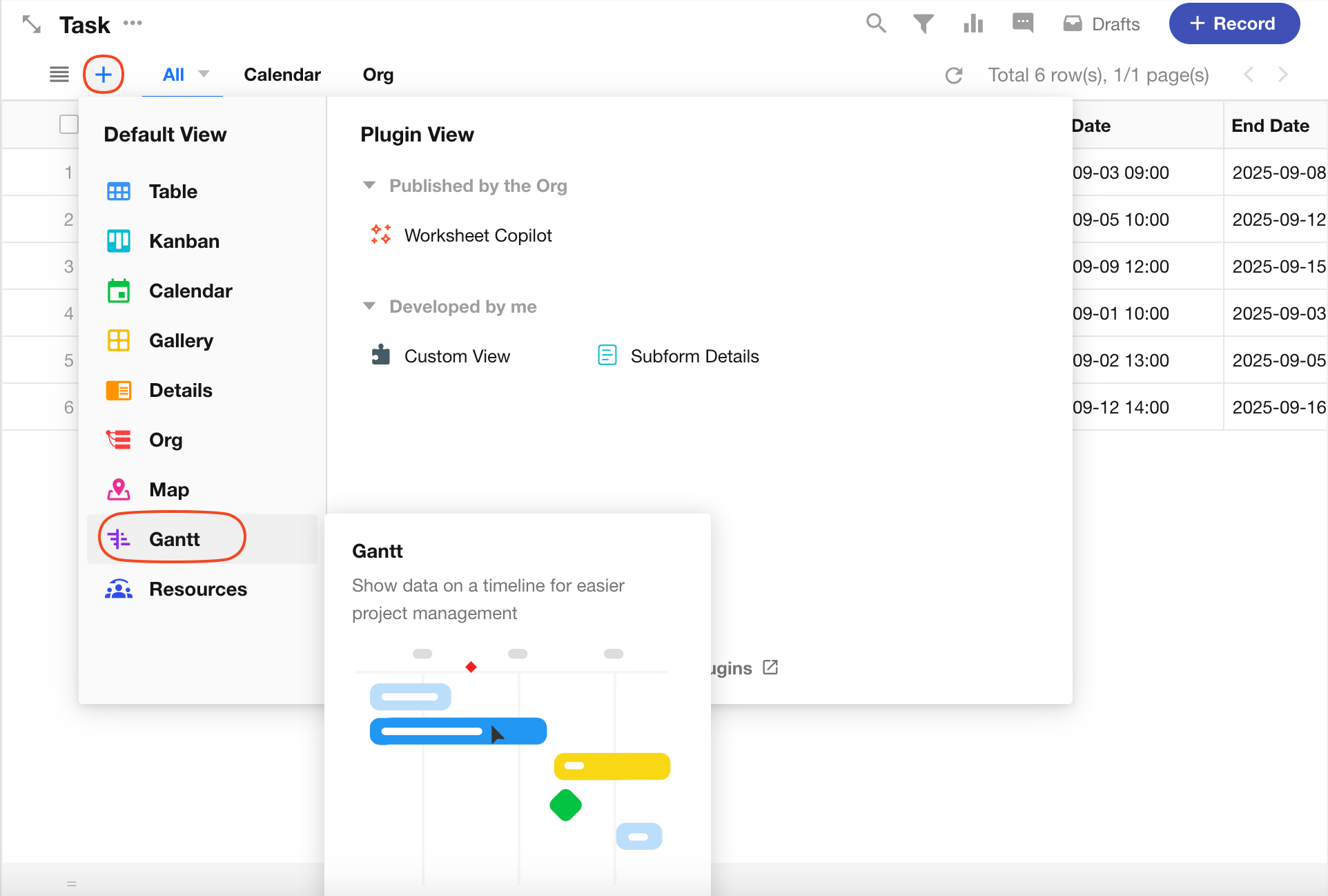Select the Worksheet Copilot plugin

[477, 235]
